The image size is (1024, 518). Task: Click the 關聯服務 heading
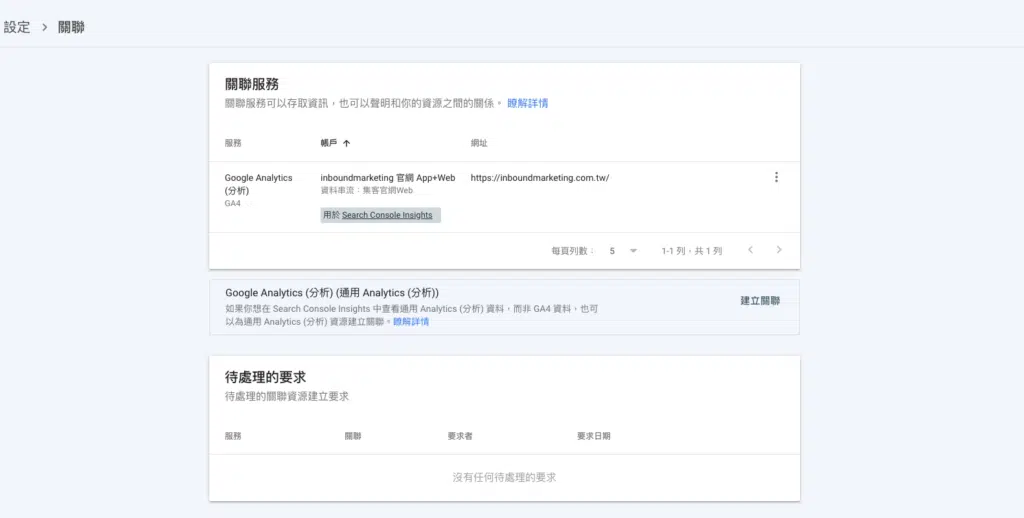252,84
